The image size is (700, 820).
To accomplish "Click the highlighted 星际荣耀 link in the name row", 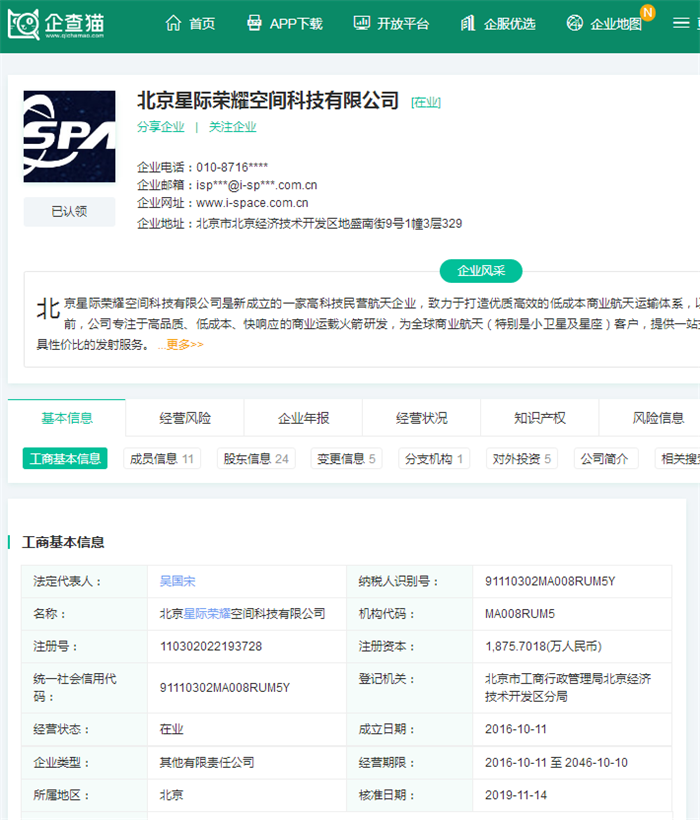I will (207, 613).
